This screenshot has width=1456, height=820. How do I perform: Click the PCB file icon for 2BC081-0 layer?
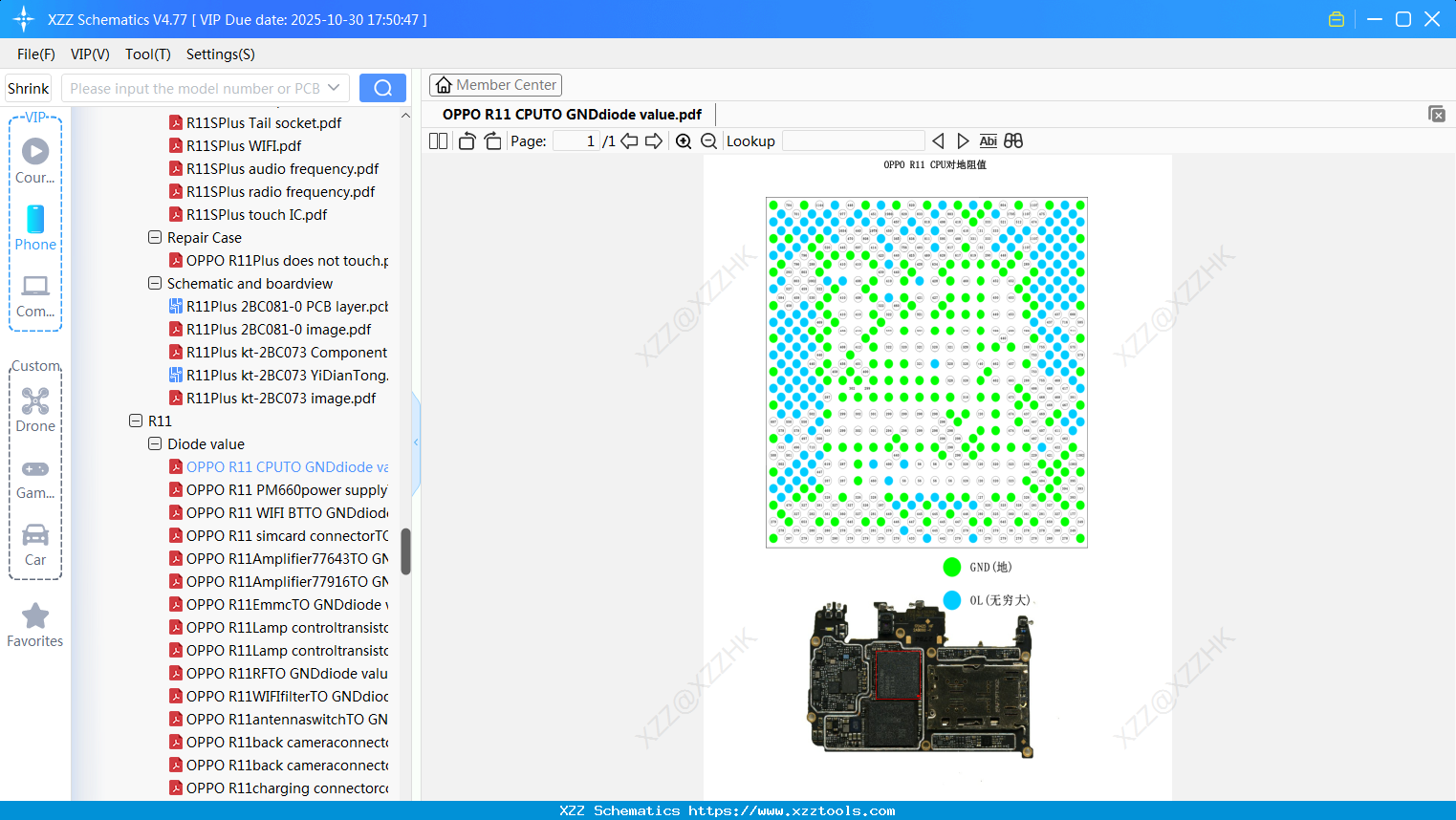tap(176, 306)
